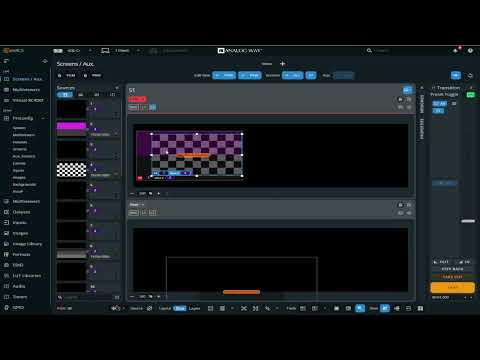Viewport: 480px width, 360px height.
Task: Toggle the sidebar hamburger menu
Action: coord(6,61)
